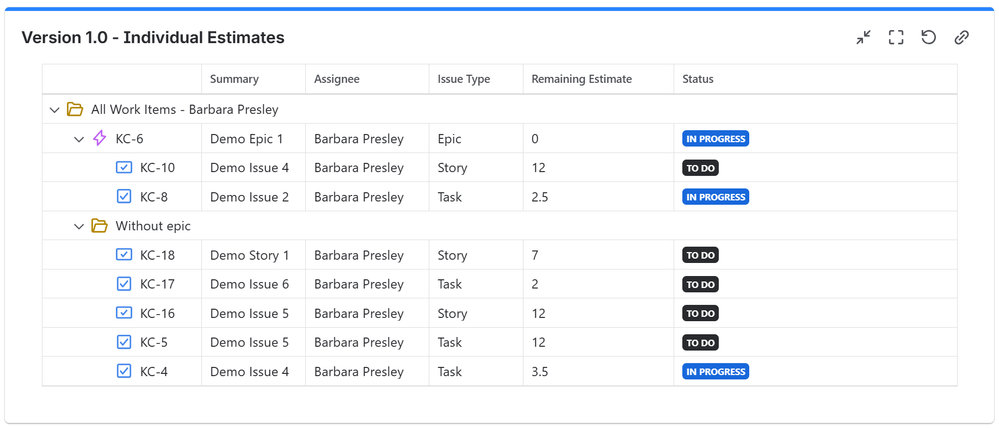Screen dimensions: 999x428
Task: Select 'Demo Story 1' summary cell
Action: pos(254,255)
